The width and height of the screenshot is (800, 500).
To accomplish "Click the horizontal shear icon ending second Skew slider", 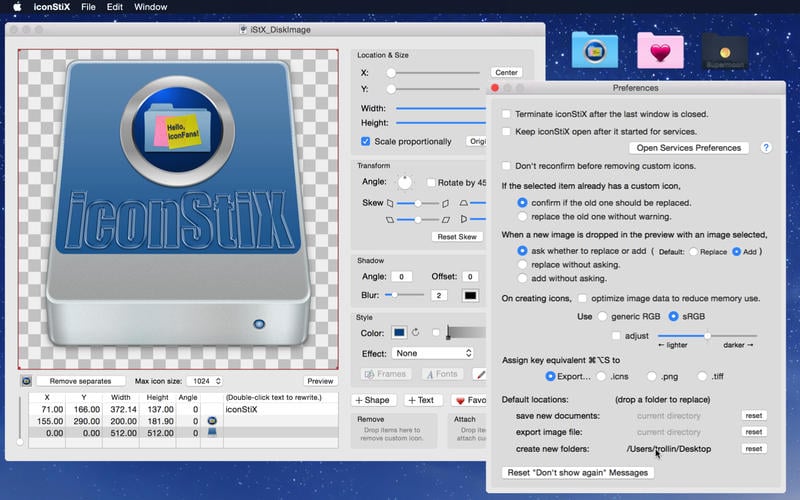I will [446, 219].
